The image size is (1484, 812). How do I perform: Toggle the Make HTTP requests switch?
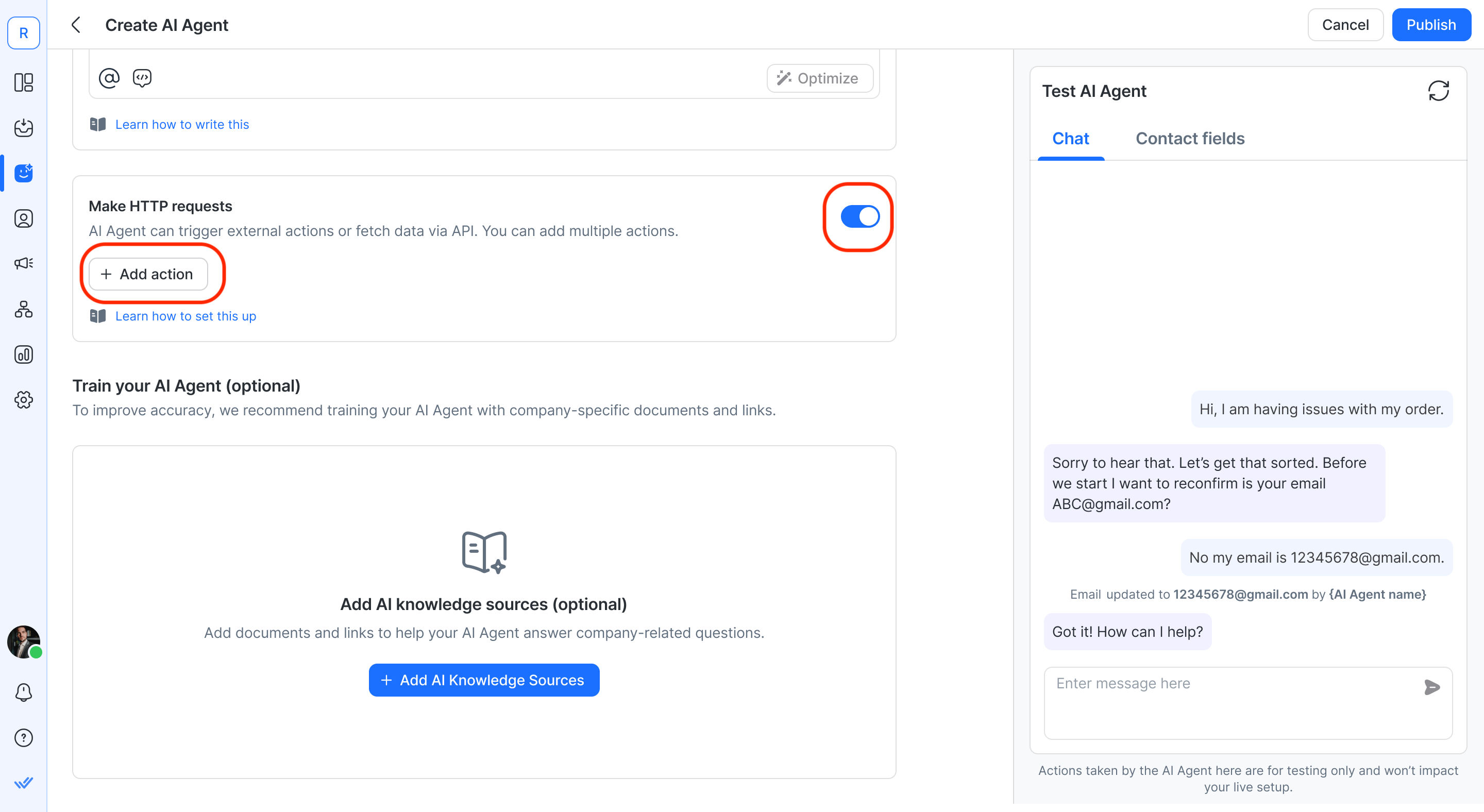pos(859,216)
